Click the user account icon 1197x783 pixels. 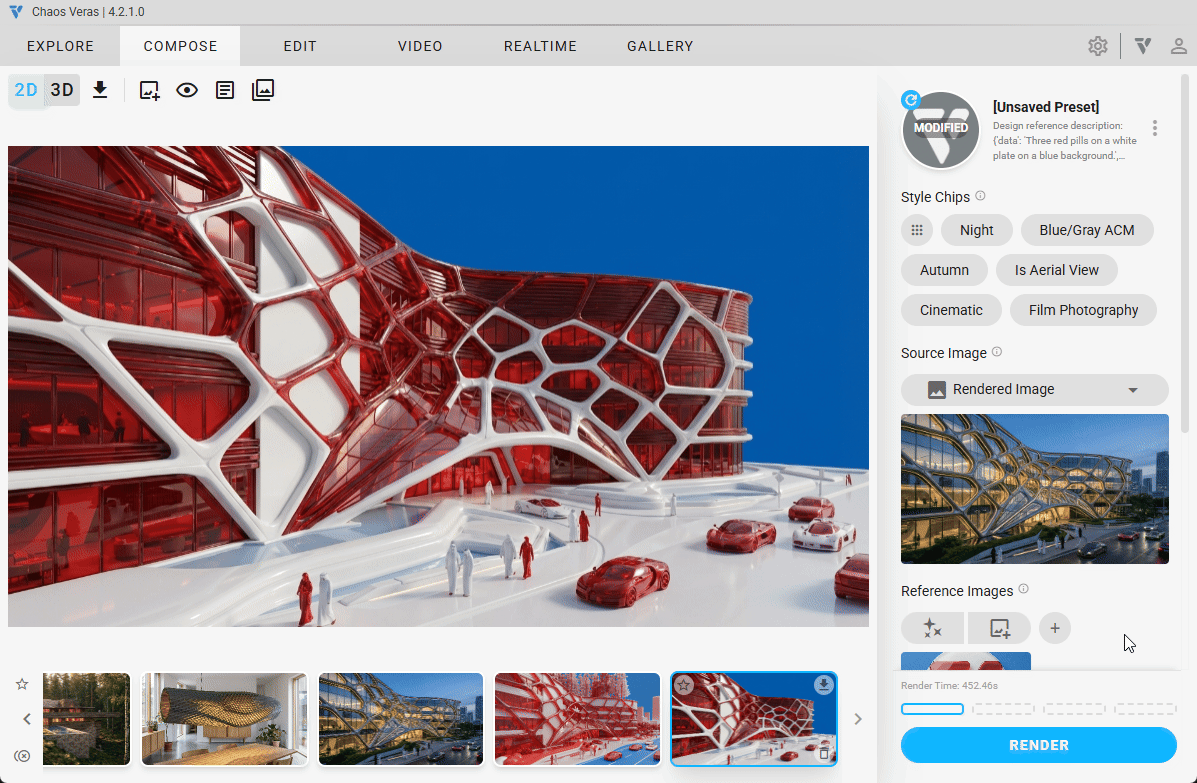click(1179, 46)
